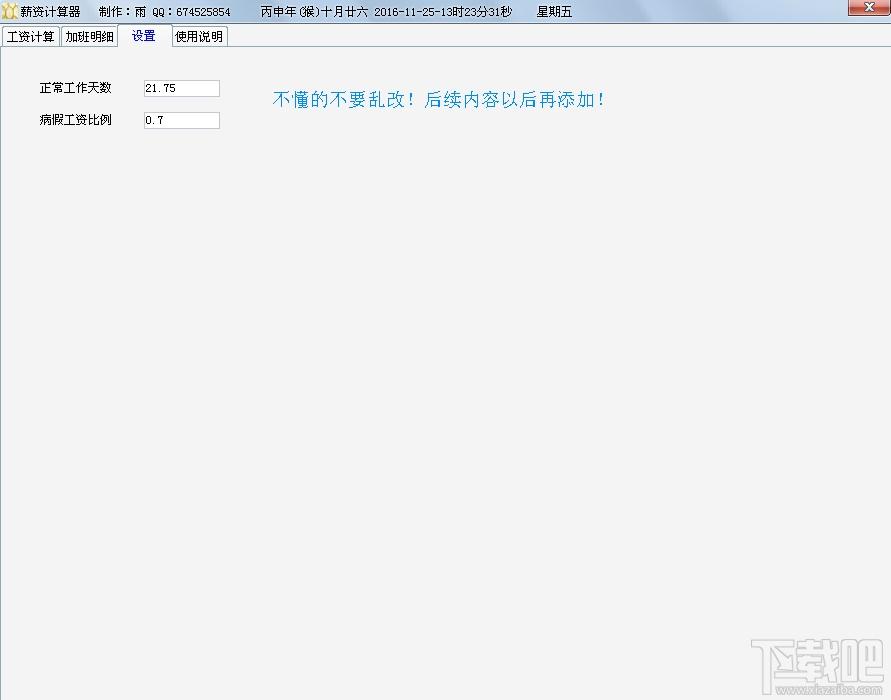The height and width of the screenshot is (700, 891).
Task: Click the 星期五 weekday text
Action: click(x=554, y=11)
